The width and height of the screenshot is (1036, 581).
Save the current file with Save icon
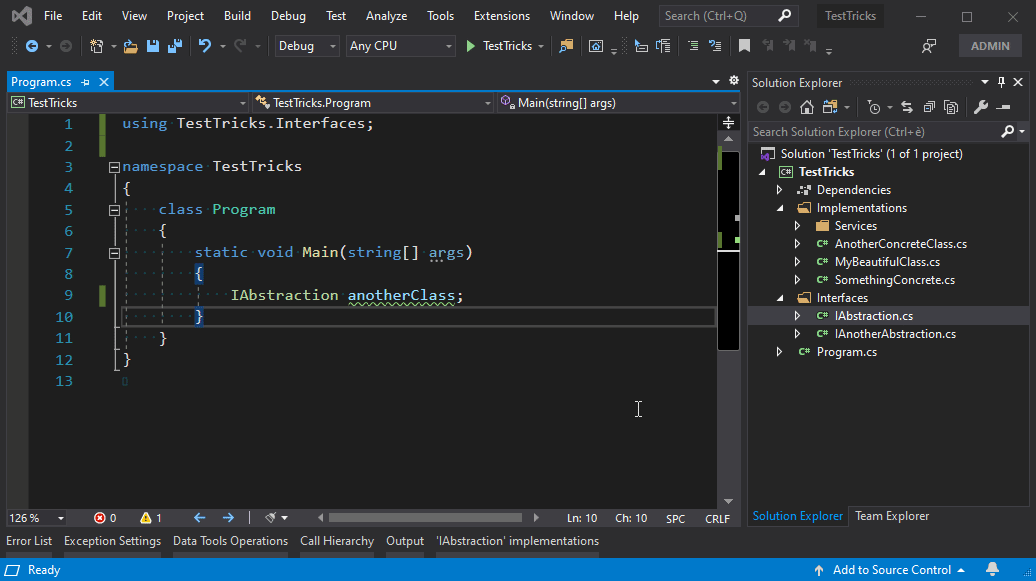click(153, 46)
